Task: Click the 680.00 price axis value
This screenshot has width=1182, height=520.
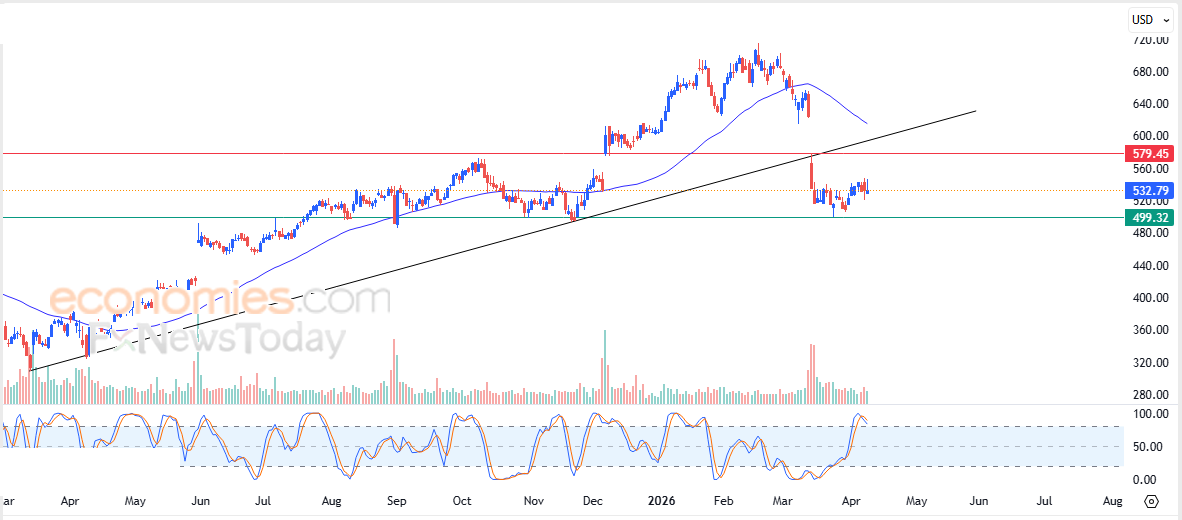Action: (1151, 72)
